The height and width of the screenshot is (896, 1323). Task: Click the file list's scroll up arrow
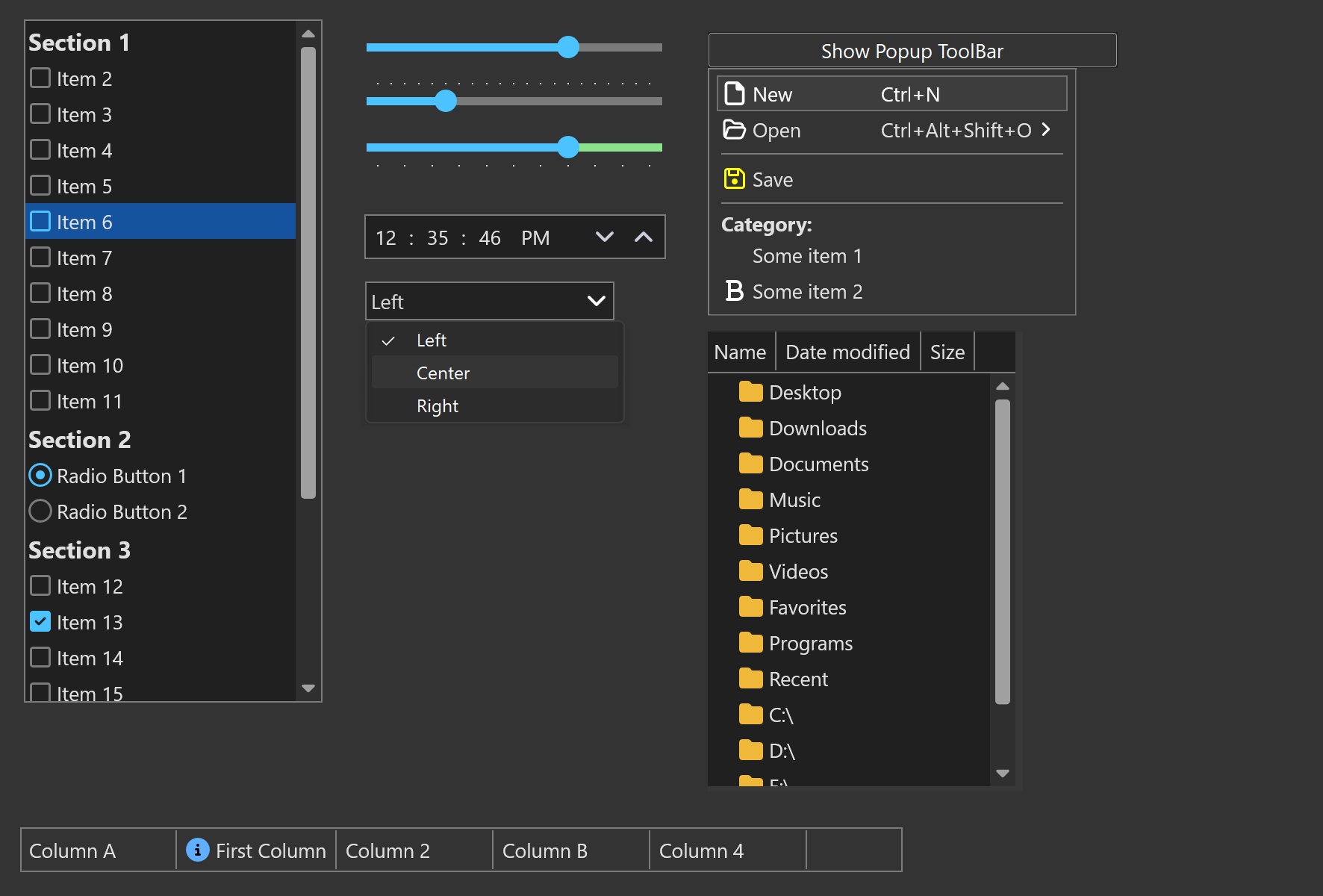(x=1003, y=386)
